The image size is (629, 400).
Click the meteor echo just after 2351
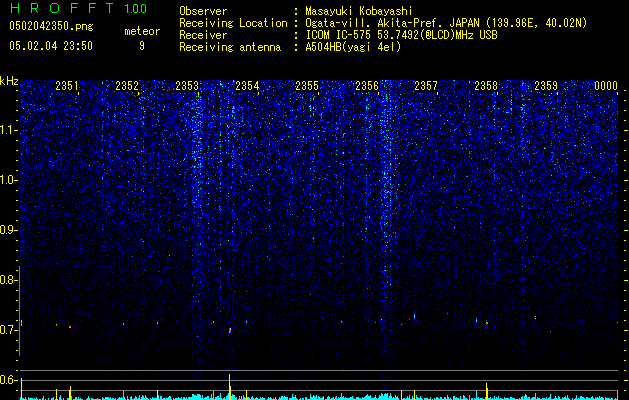[70, 327]
